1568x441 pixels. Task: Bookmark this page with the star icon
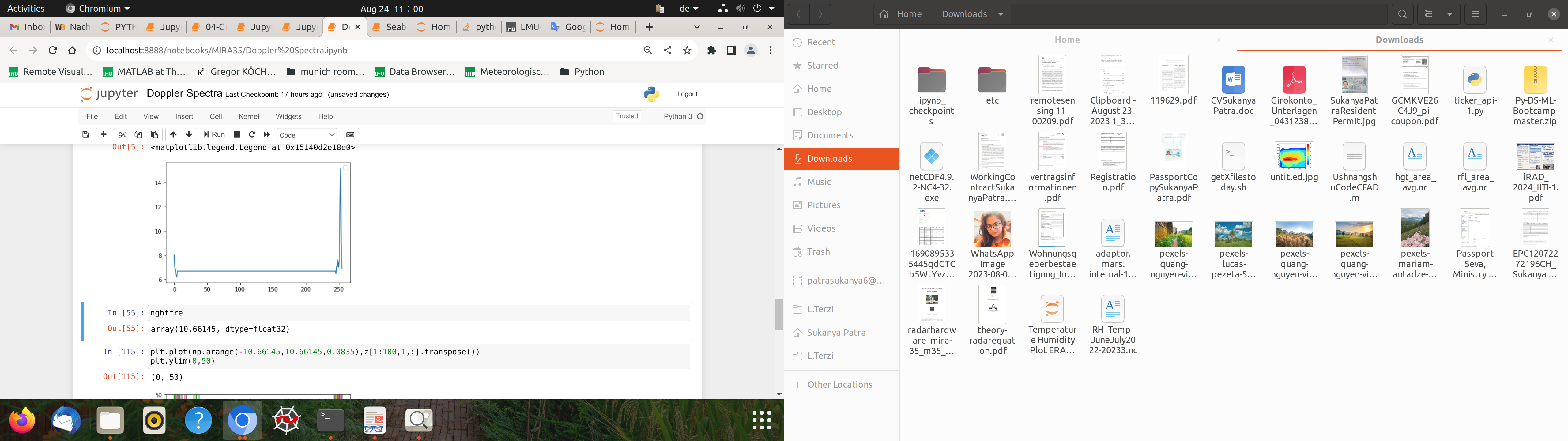pos(687,51)
